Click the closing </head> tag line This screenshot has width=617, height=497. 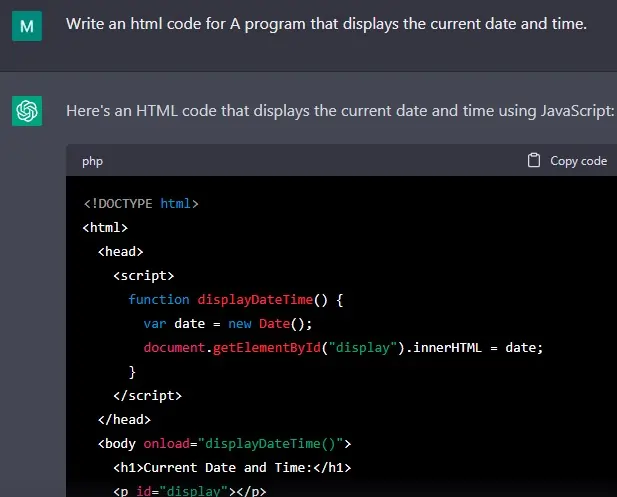[124, 420]
